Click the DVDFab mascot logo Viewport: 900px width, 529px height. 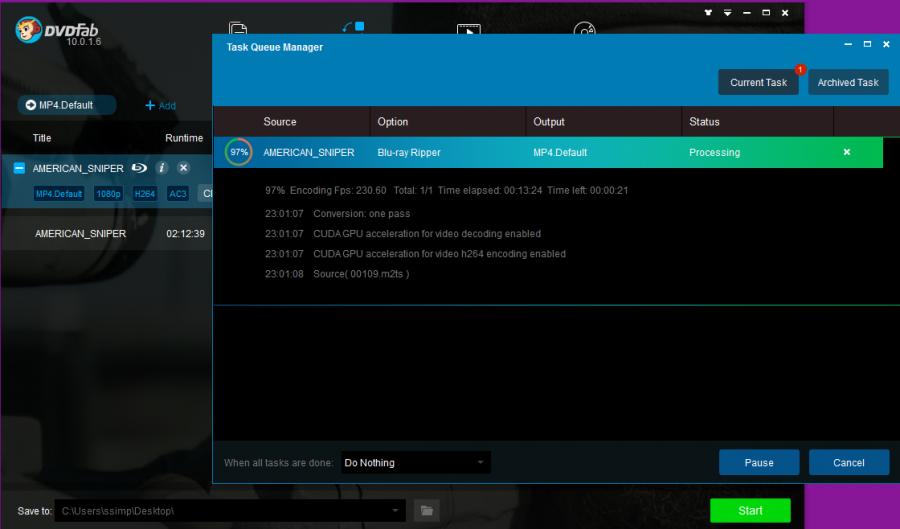[x=29, y=29]
